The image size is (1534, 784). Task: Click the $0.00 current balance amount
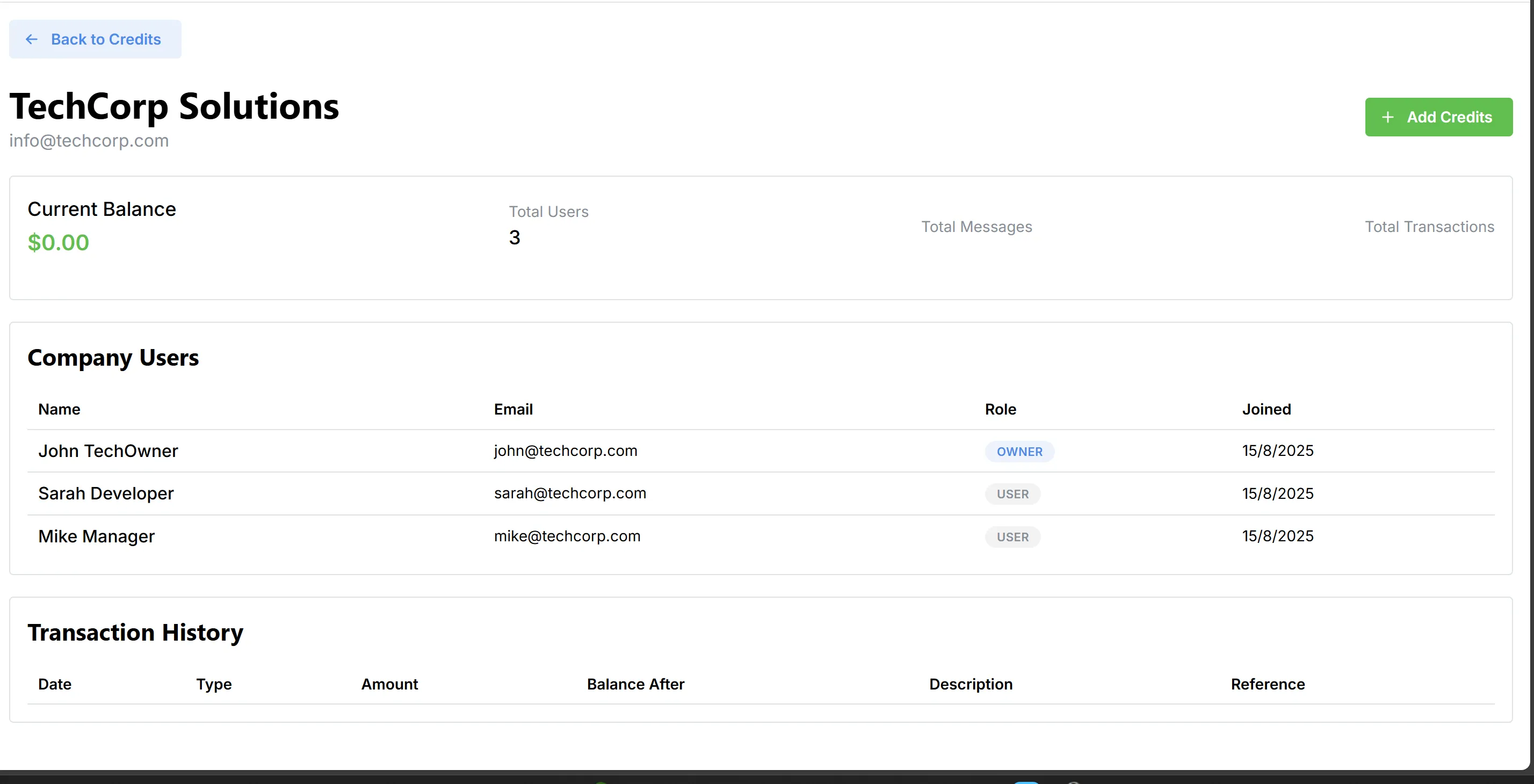(x=59, y=243)
